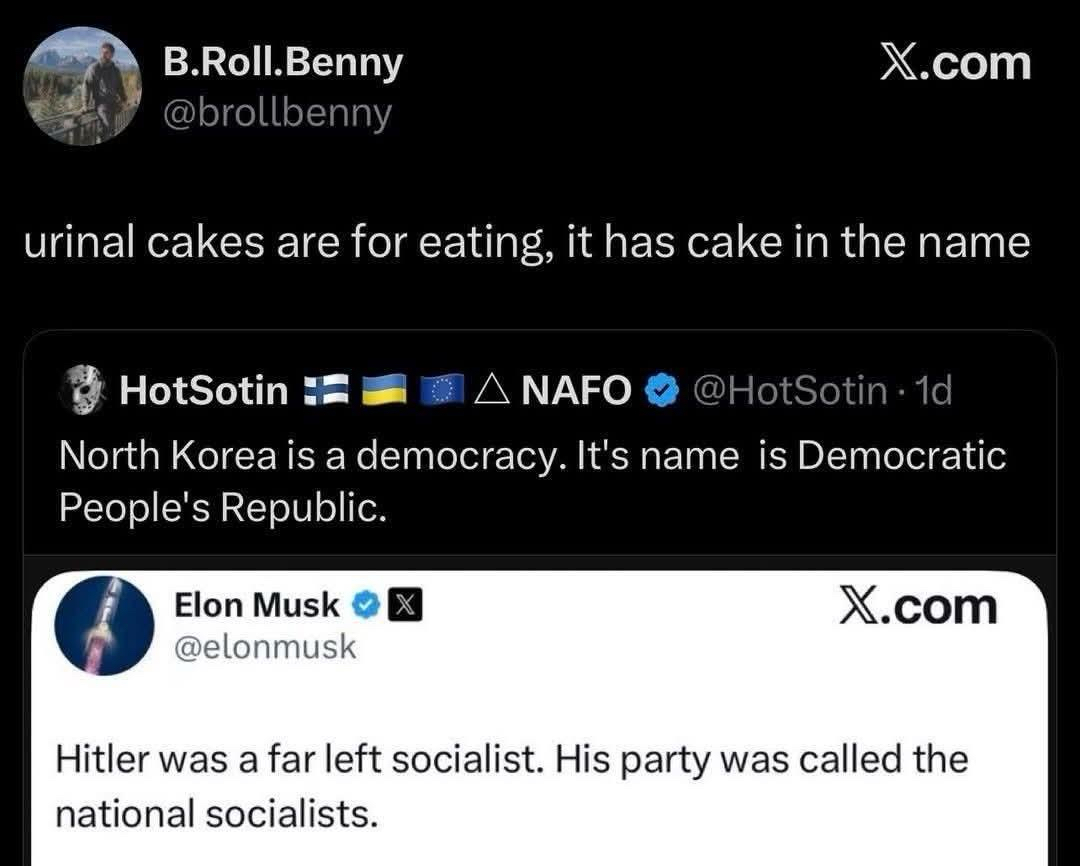The image size is (1080, 866).
Task: Select the urinal cakes post text
Action: [526, 243]
